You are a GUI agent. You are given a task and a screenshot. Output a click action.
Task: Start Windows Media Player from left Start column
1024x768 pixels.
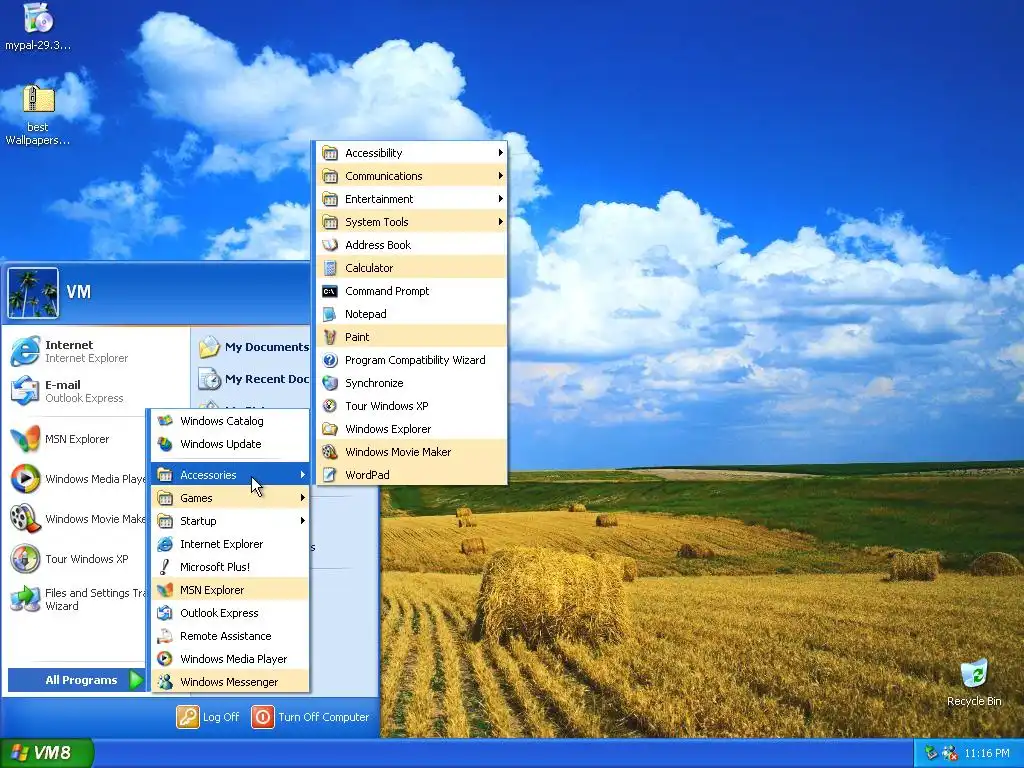(x=77, y=479)
